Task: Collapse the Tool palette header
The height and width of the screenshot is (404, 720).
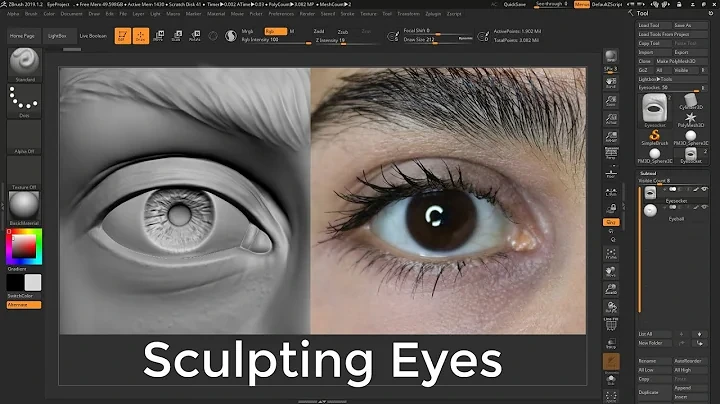Action: [642, 13]
